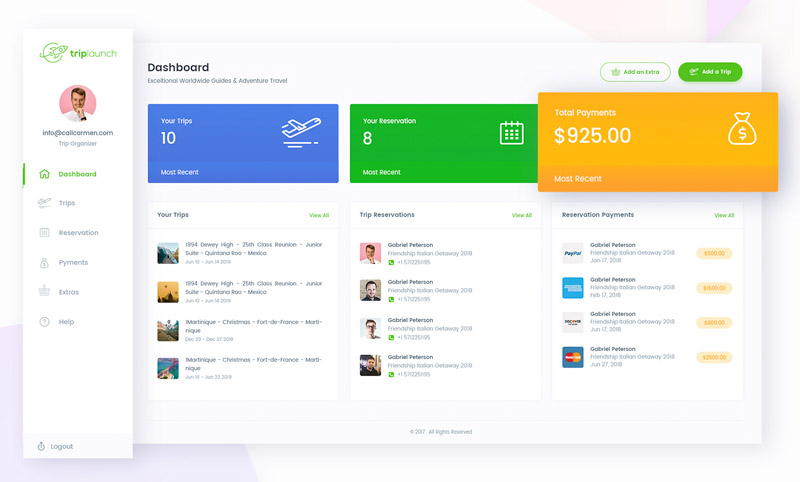Image resolution: width=800 pixels, height=482 pixels.
Task: Click the $925.00 total payments value
Action: [592, 136]
